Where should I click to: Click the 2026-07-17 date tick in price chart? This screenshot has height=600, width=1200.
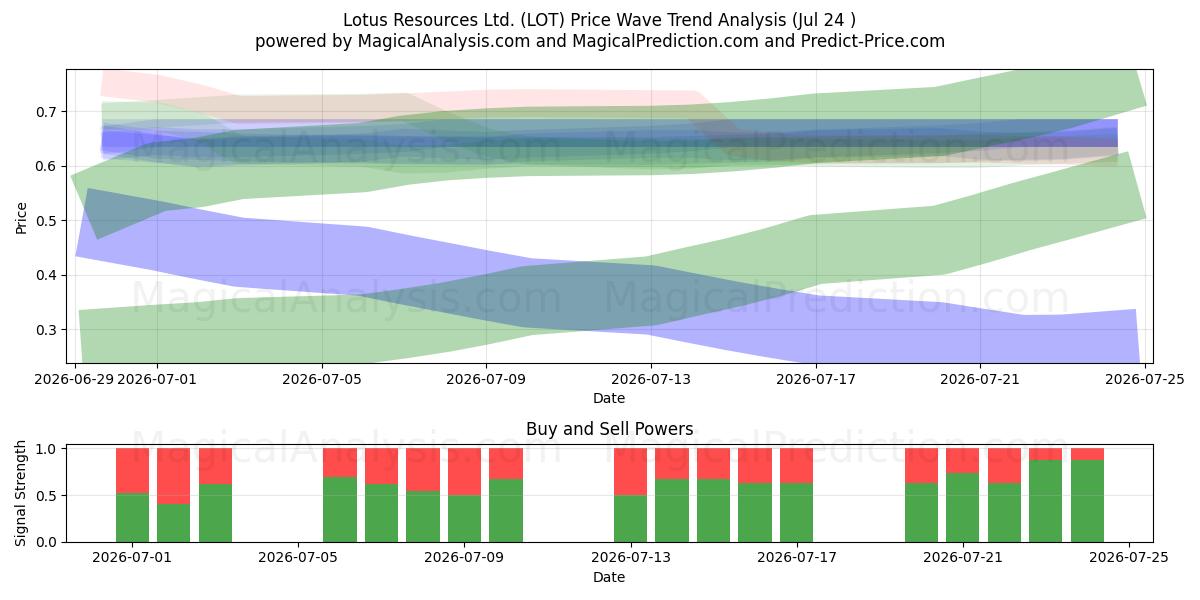816,379
